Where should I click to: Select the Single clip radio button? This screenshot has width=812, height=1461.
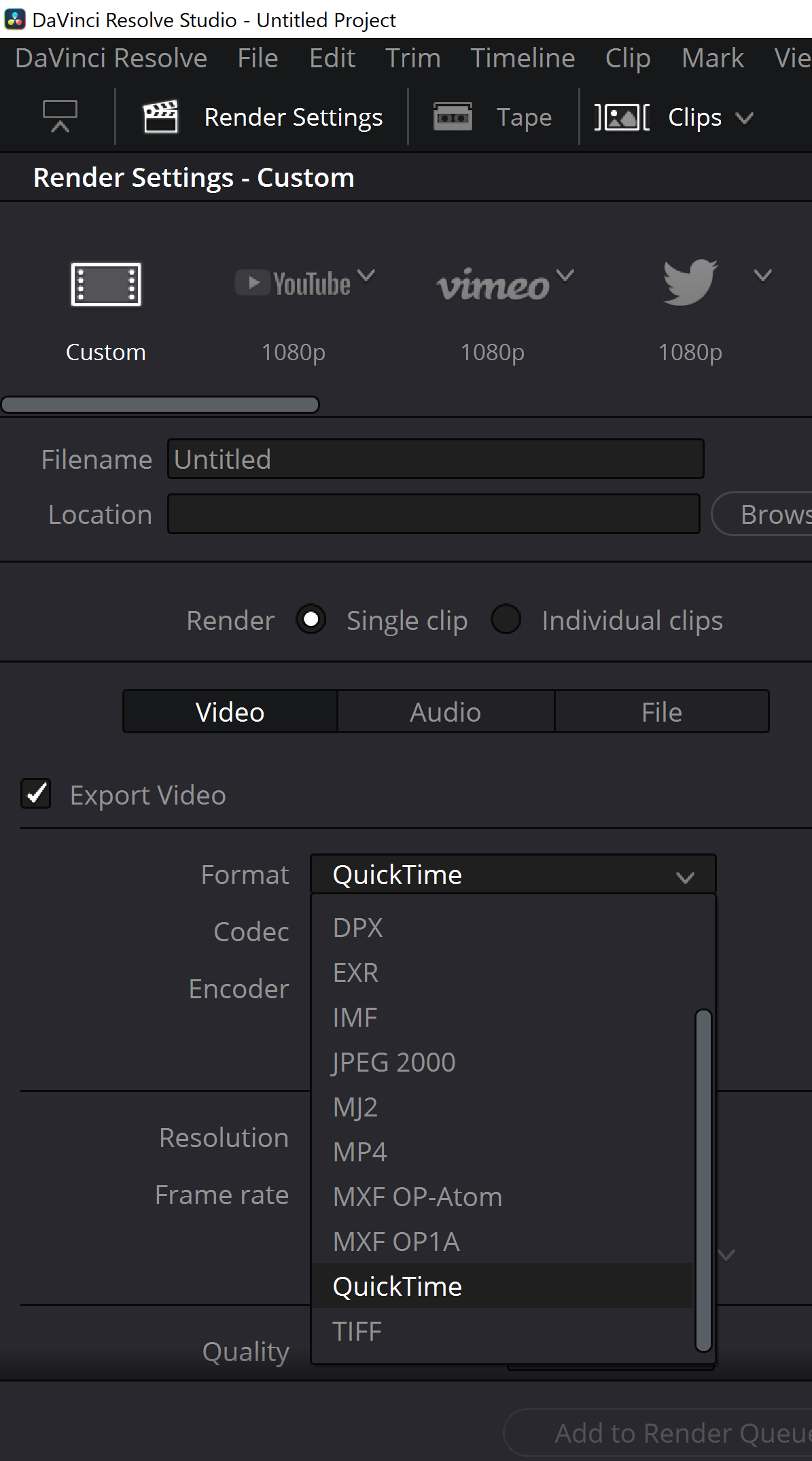[x=311, y=620]
